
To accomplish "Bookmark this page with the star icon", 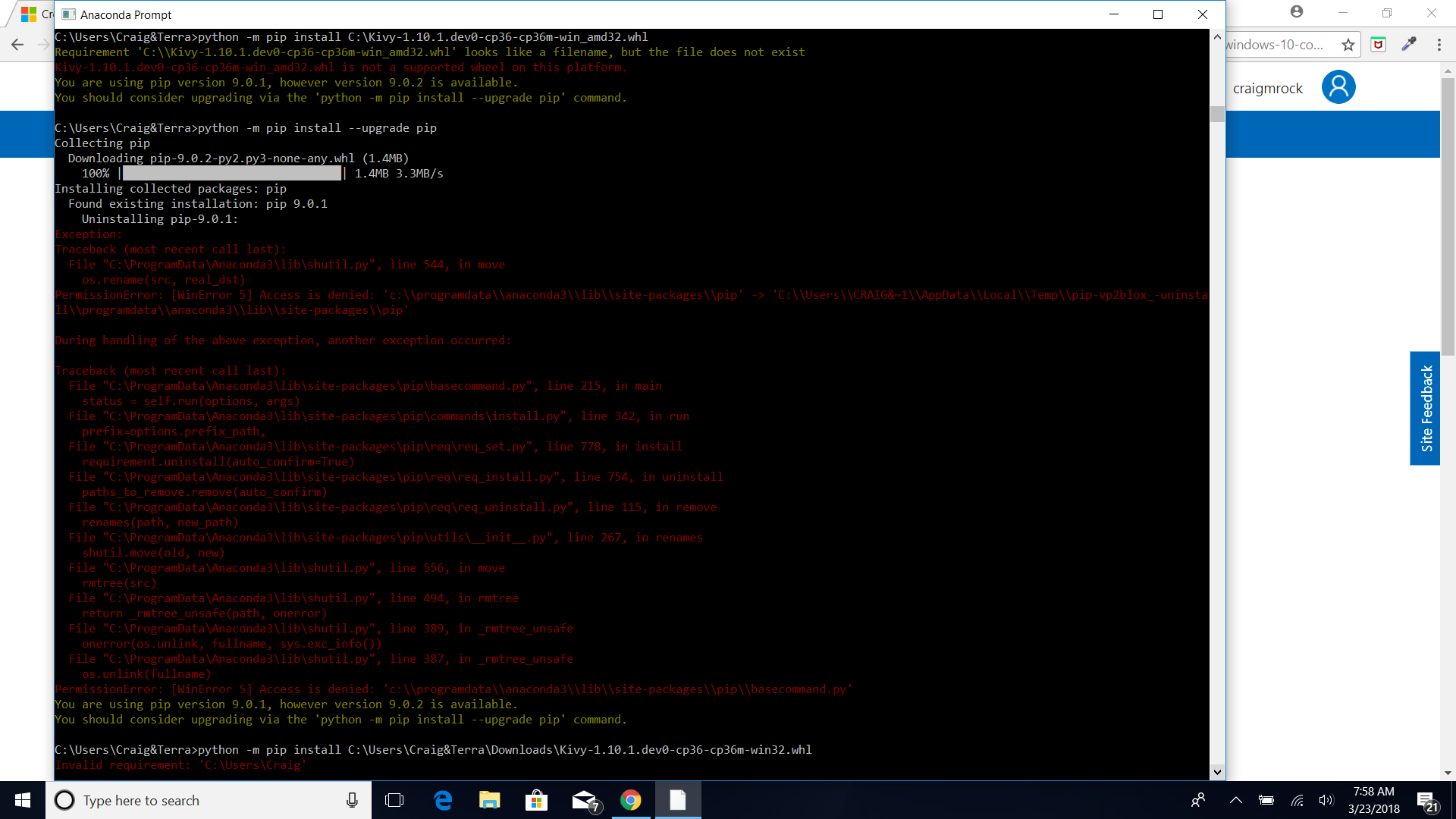I will [x=1348, y=45].
